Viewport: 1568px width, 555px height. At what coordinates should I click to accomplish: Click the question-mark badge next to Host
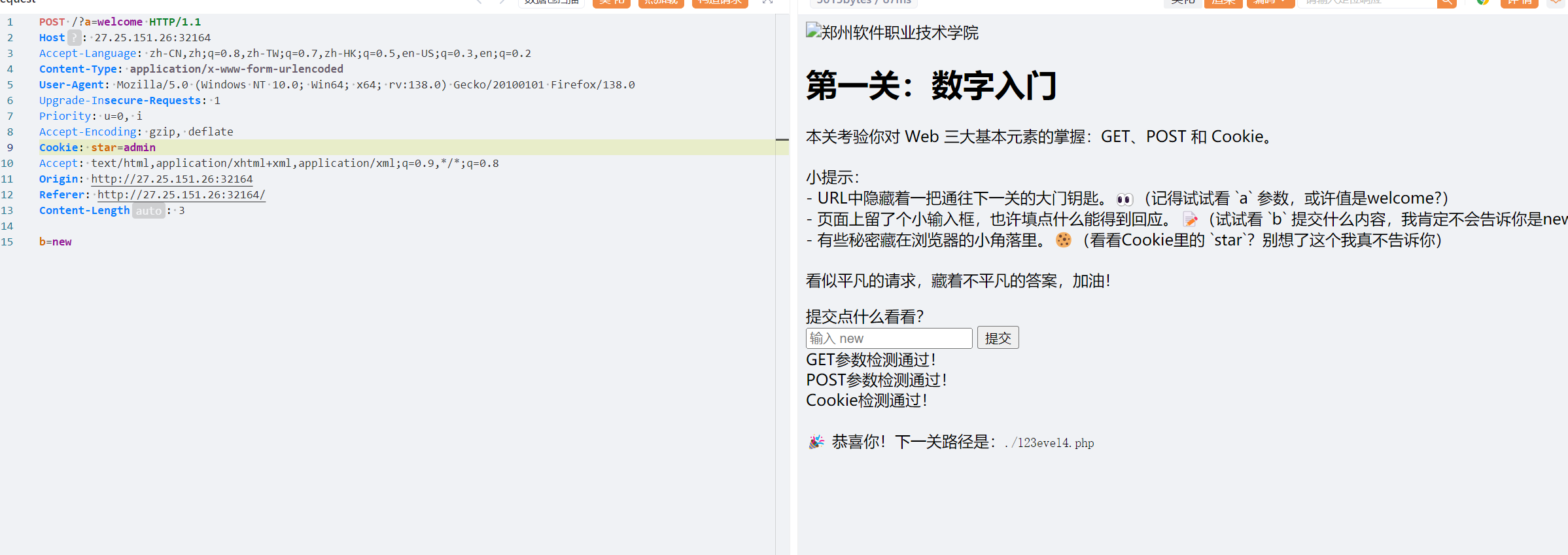click(75, 38)
